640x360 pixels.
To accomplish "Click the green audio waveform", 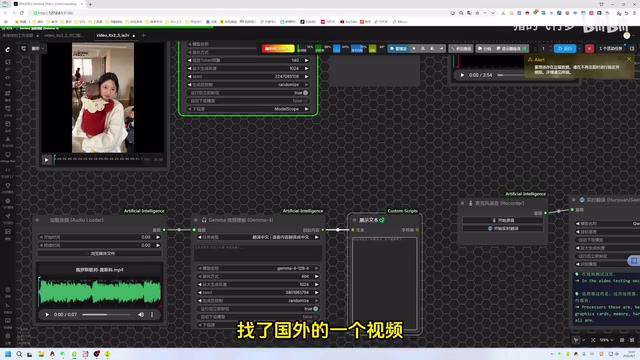I will (100, 292).
